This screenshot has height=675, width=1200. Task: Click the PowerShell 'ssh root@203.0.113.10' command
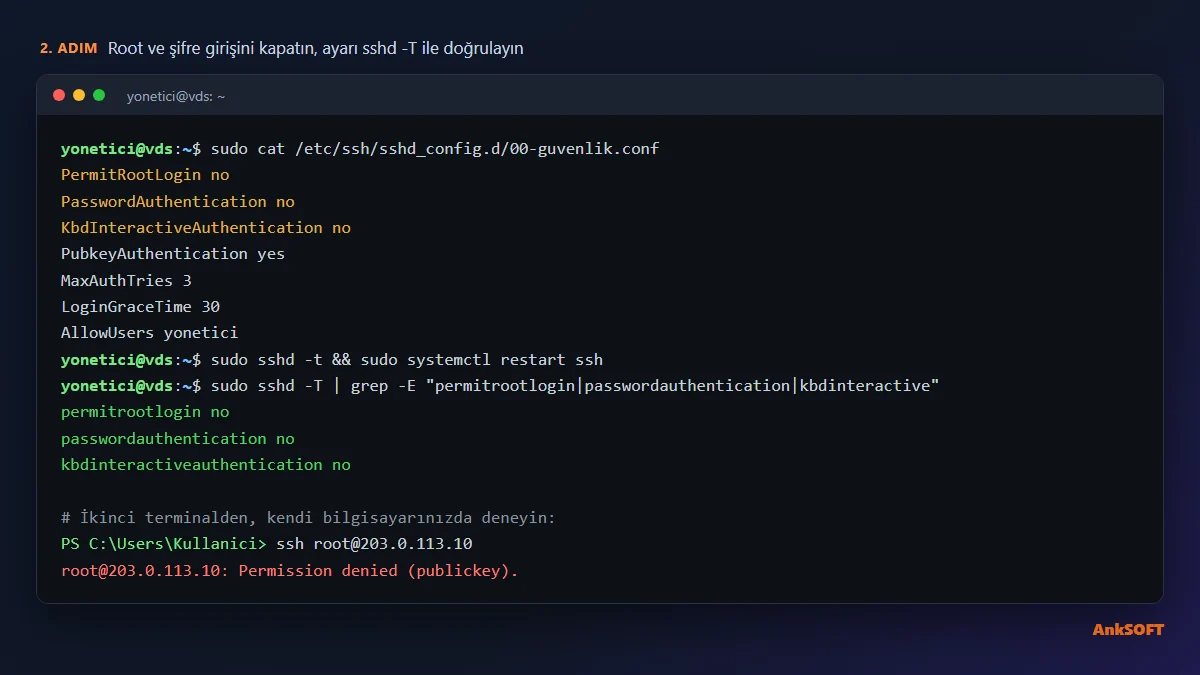point(266,544)
